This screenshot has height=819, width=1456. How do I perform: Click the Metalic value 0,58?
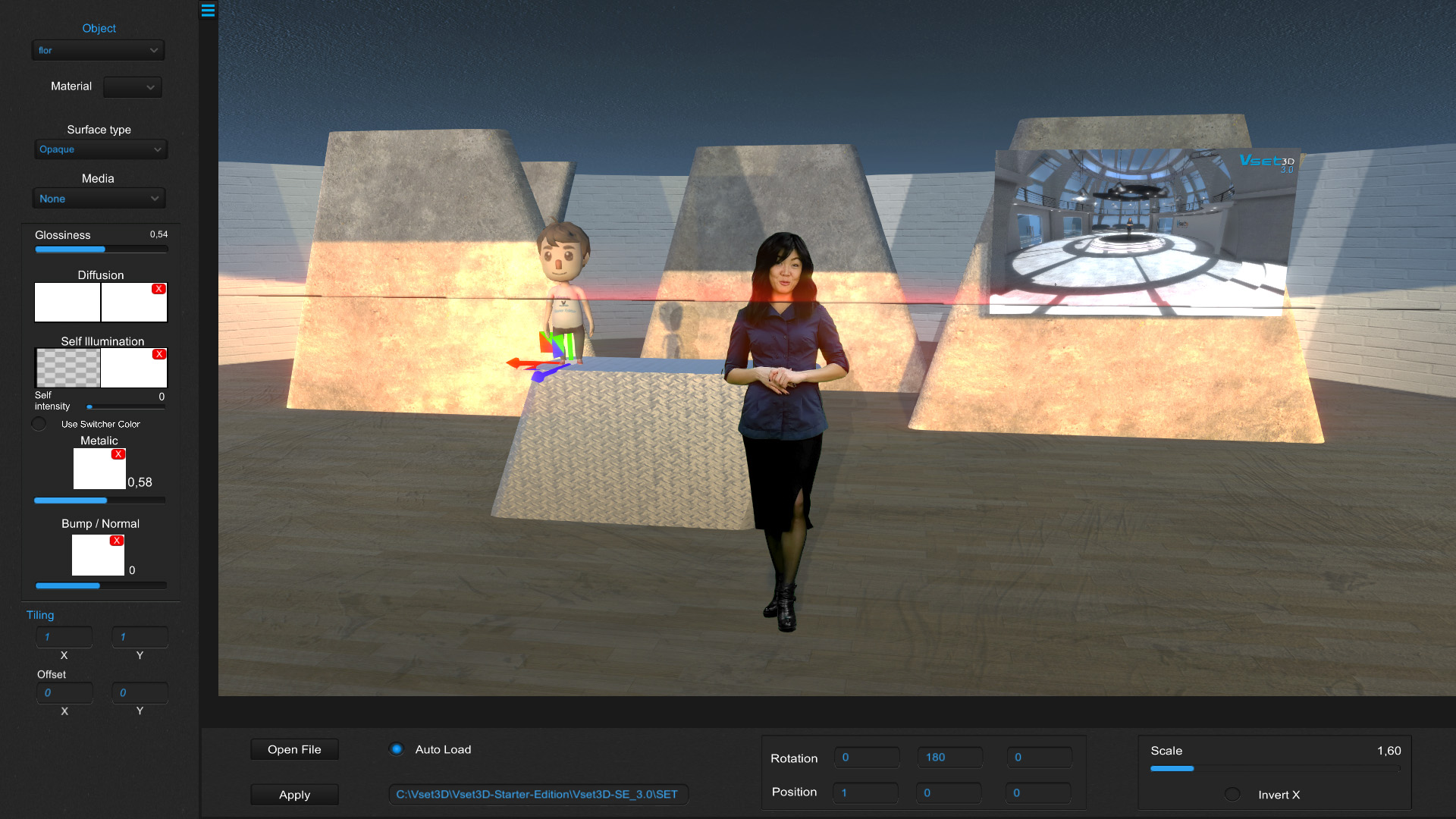[x=140, y=482]
